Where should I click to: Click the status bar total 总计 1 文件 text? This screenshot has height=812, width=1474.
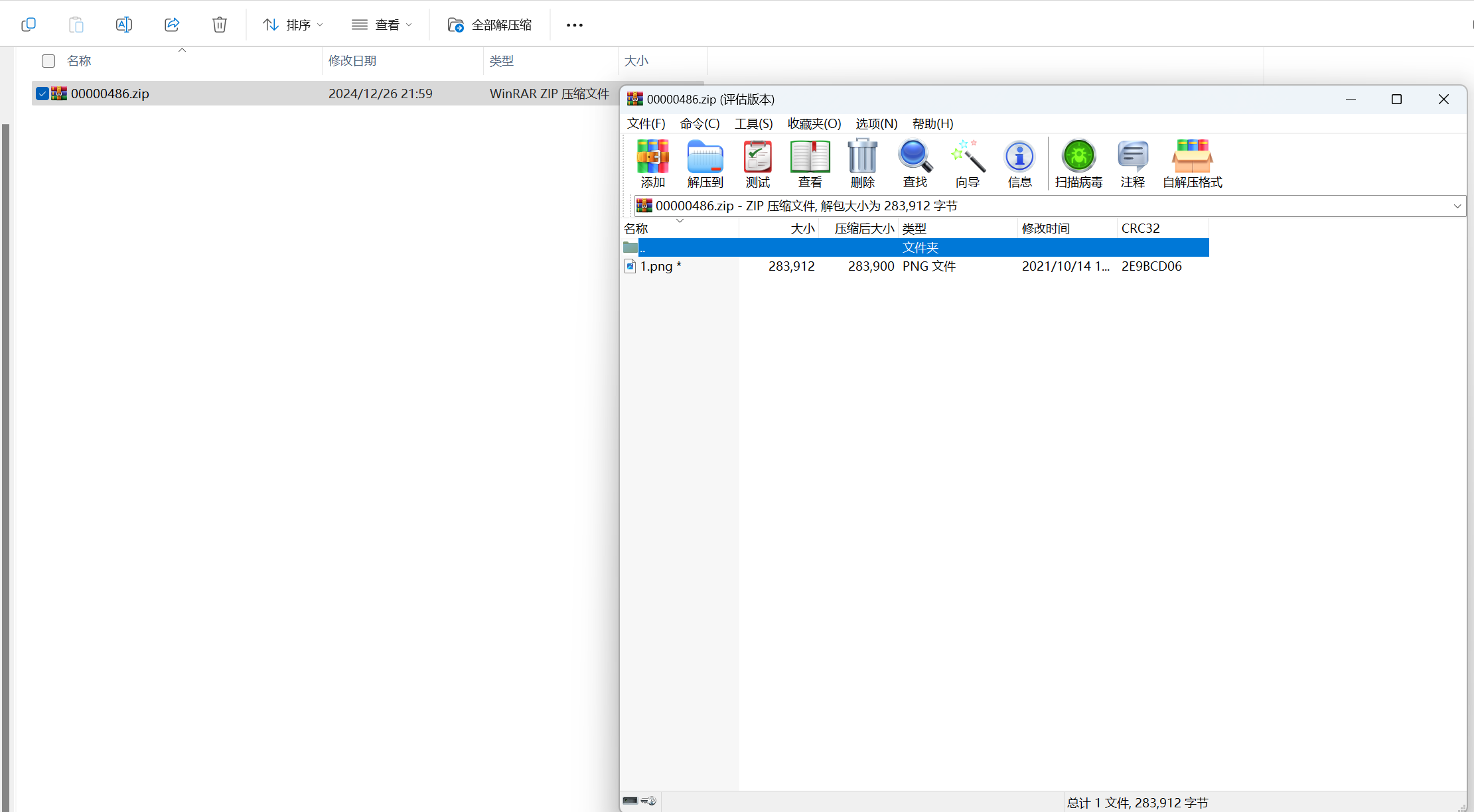1138,803
